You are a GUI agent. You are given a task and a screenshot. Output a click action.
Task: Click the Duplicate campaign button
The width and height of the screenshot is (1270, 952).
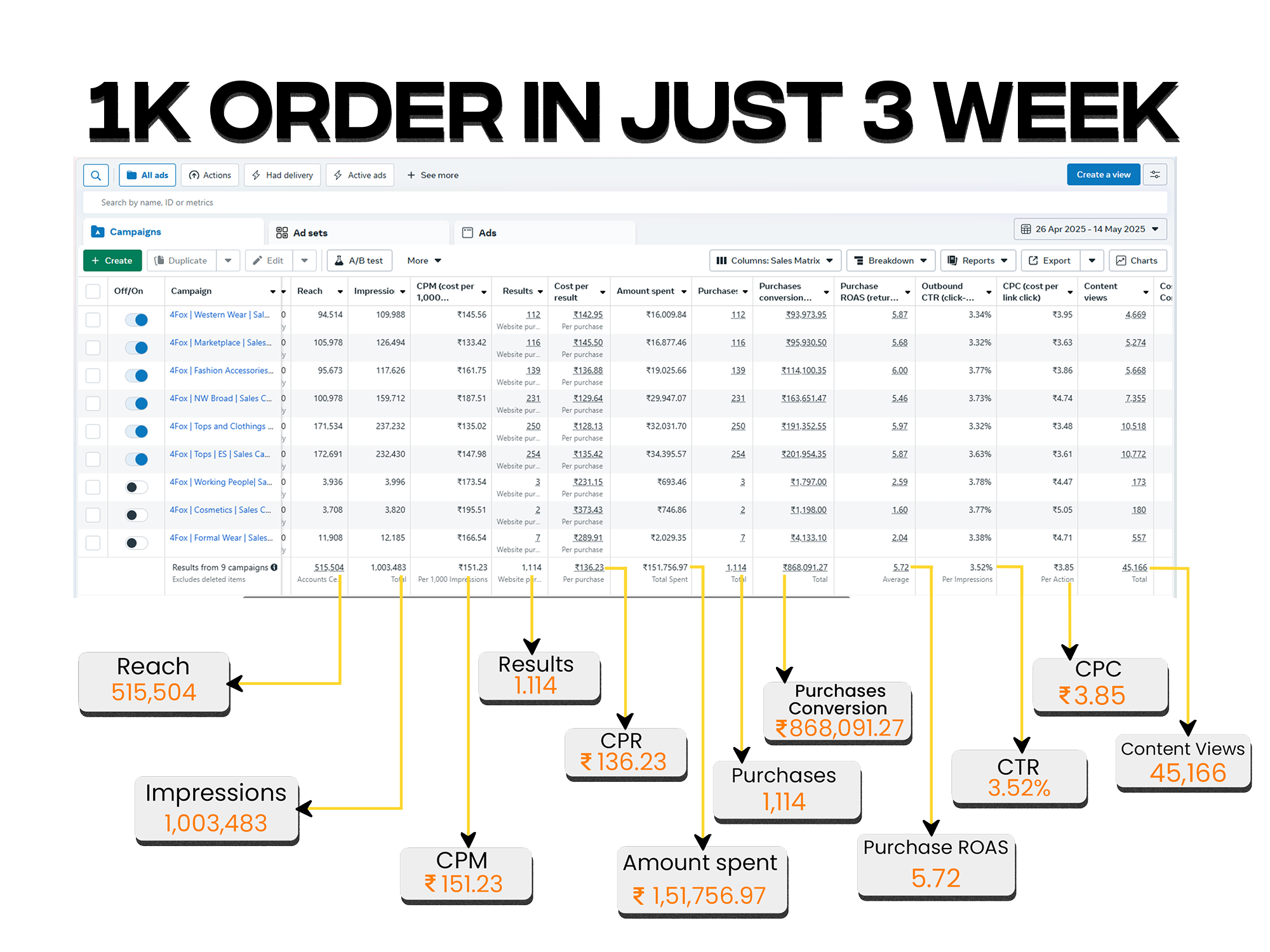182,261
